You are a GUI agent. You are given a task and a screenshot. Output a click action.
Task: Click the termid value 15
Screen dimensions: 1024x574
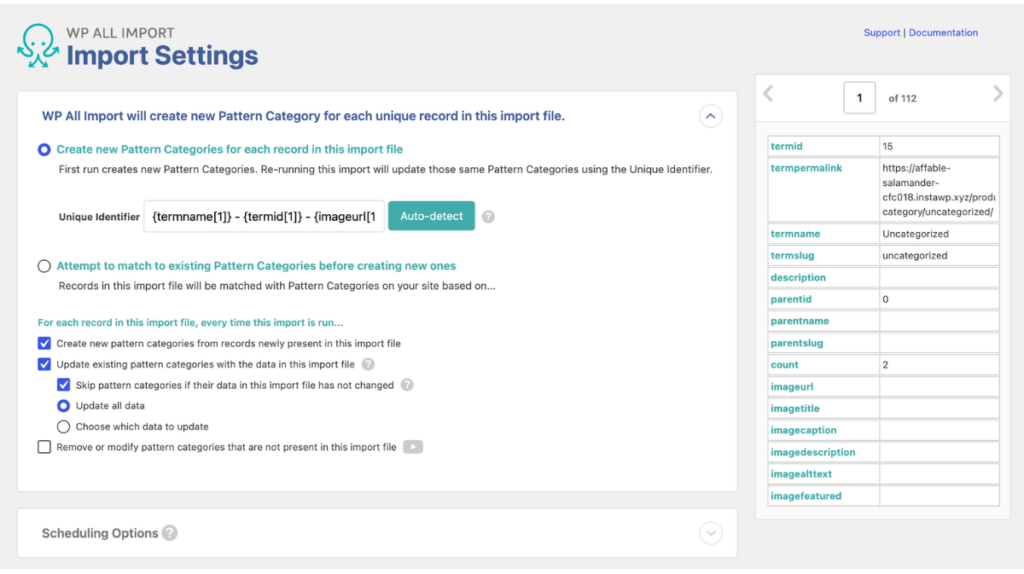[x=888, y=146]
